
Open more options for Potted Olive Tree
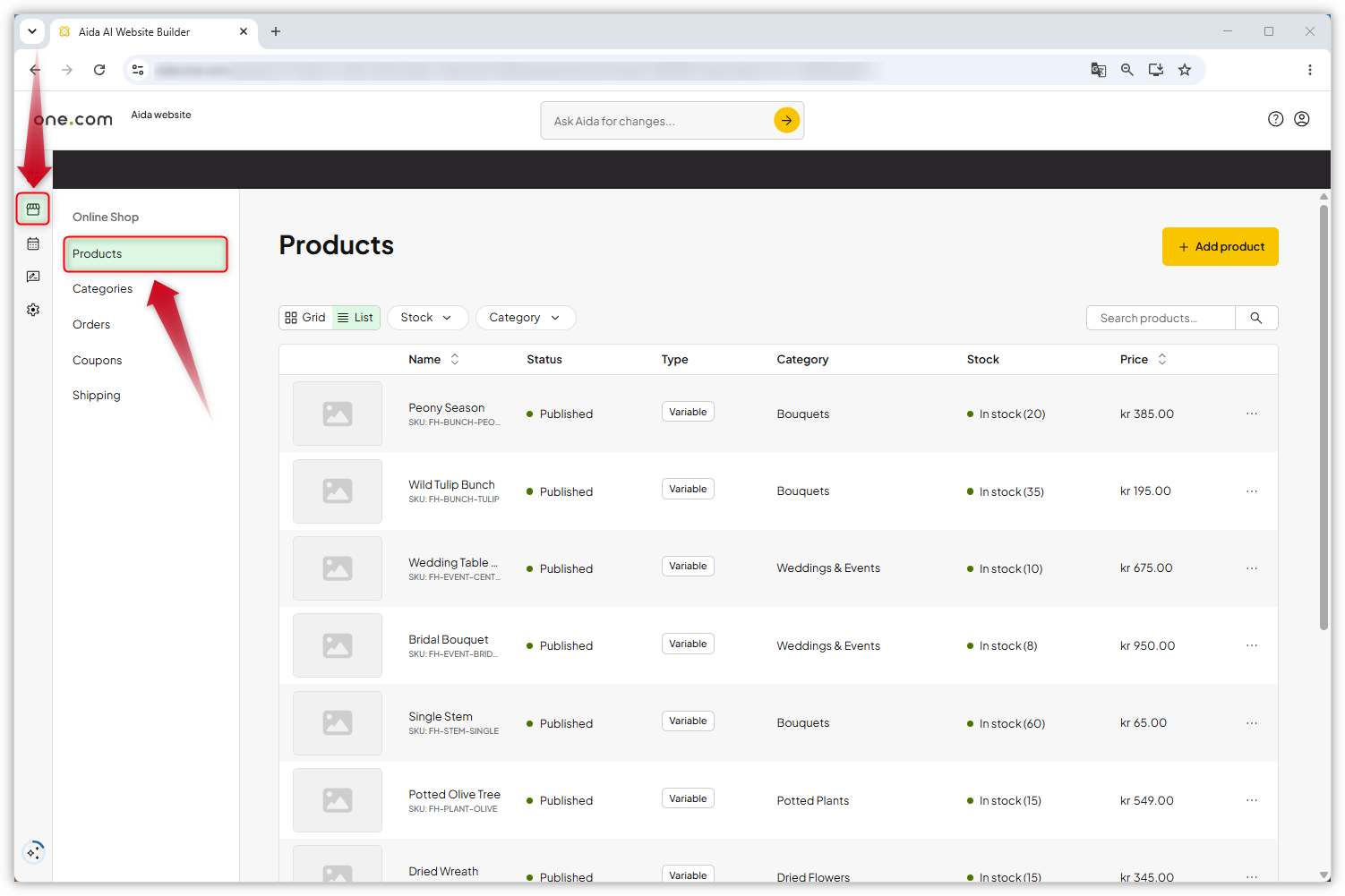1252,800
